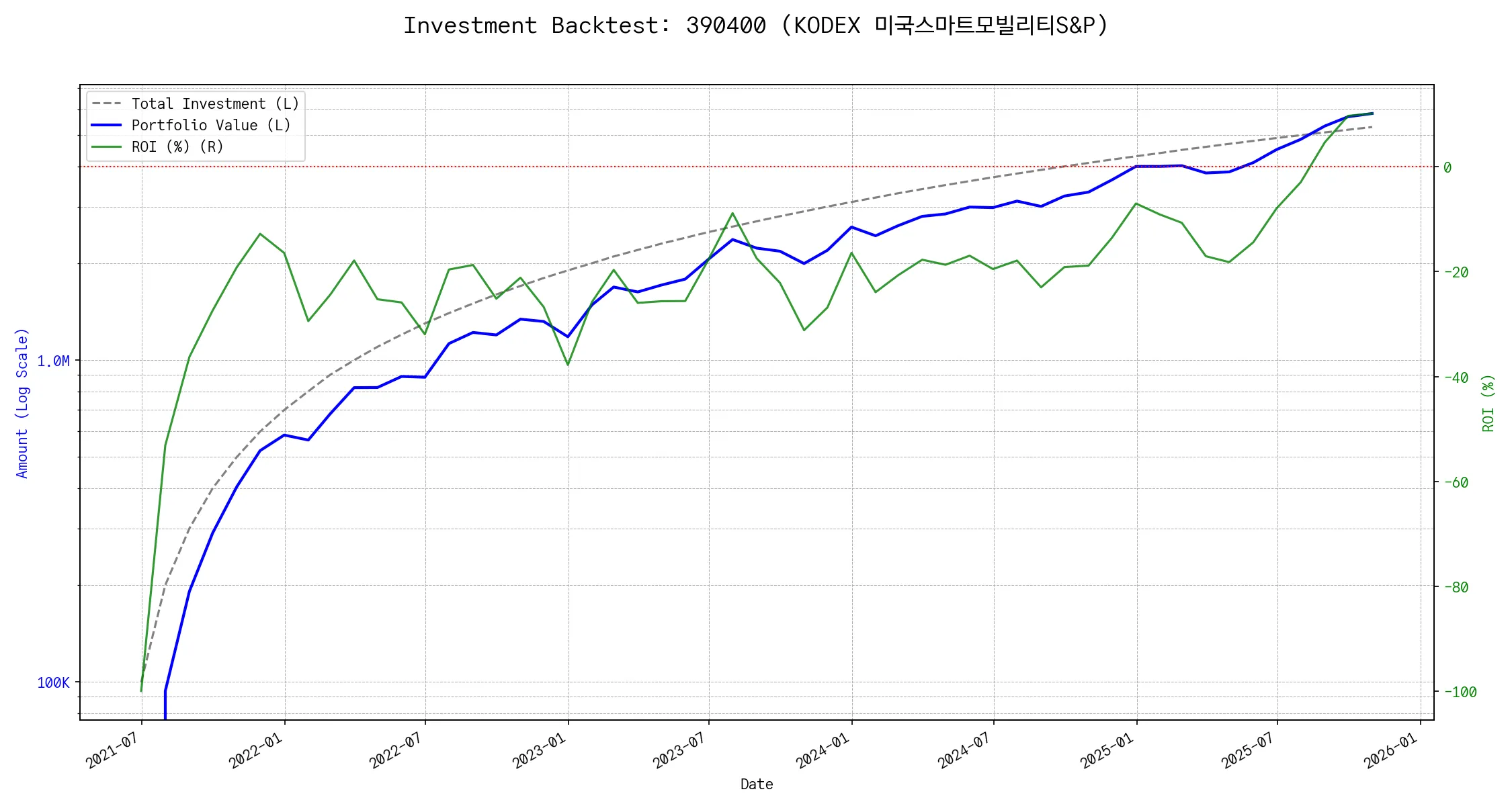Click the green legend line swatch

tap(106, 147)
